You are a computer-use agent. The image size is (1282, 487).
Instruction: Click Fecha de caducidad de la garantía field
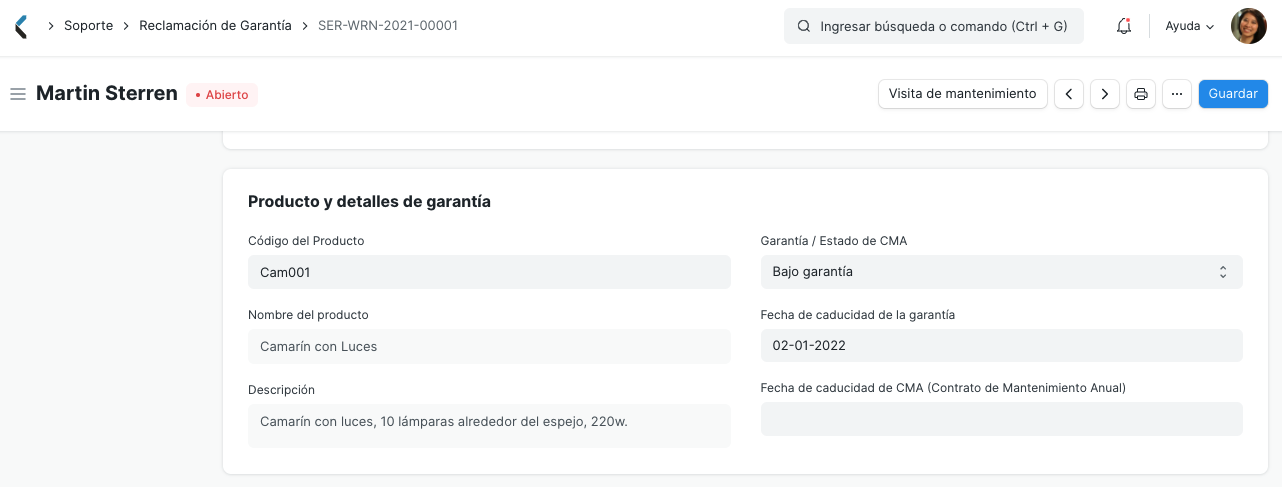[x=1001, y=346]
